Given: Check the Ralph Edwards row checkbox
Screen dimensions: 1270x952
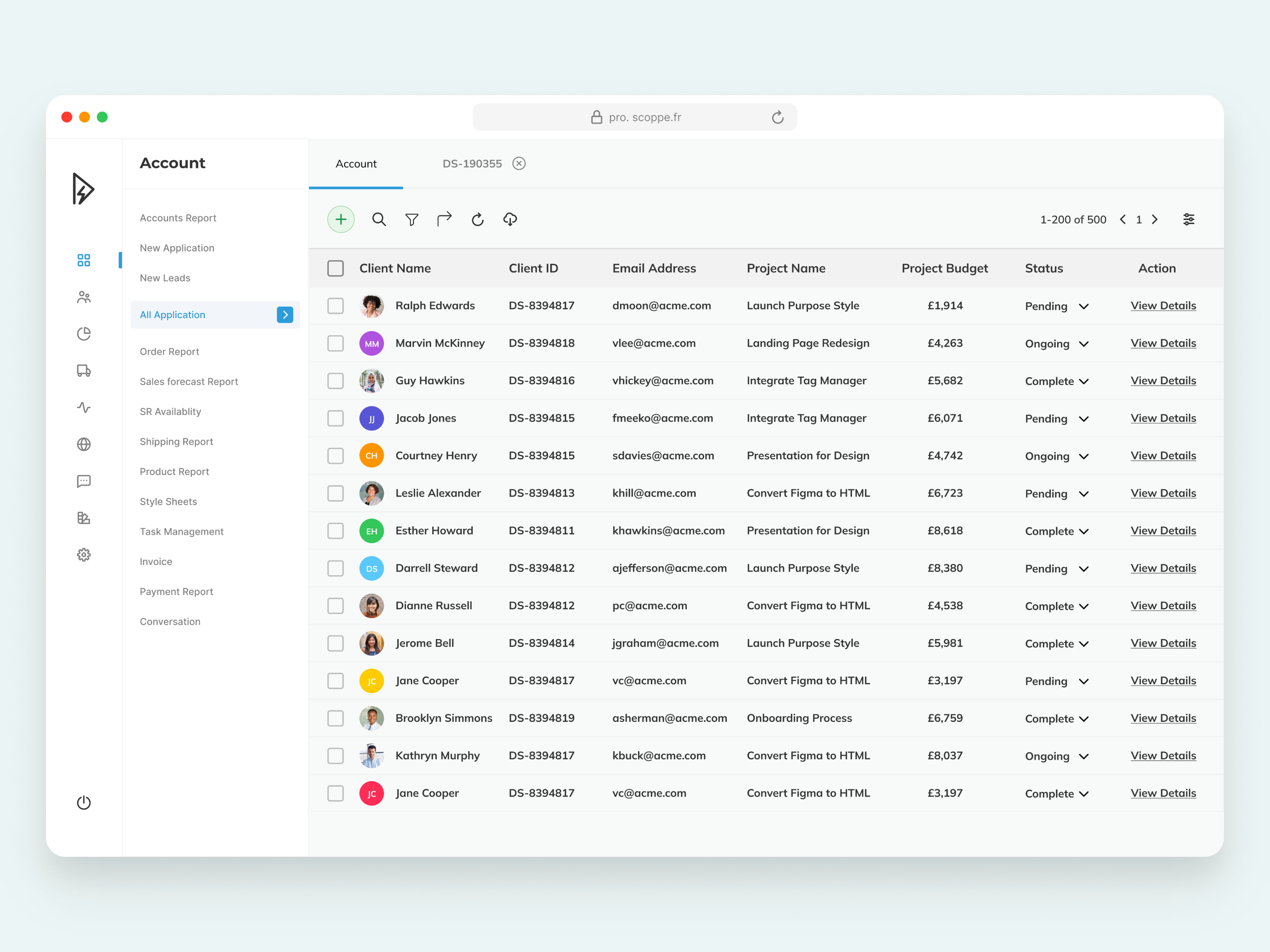Looking at the screenshot, I should click(335, 306).
